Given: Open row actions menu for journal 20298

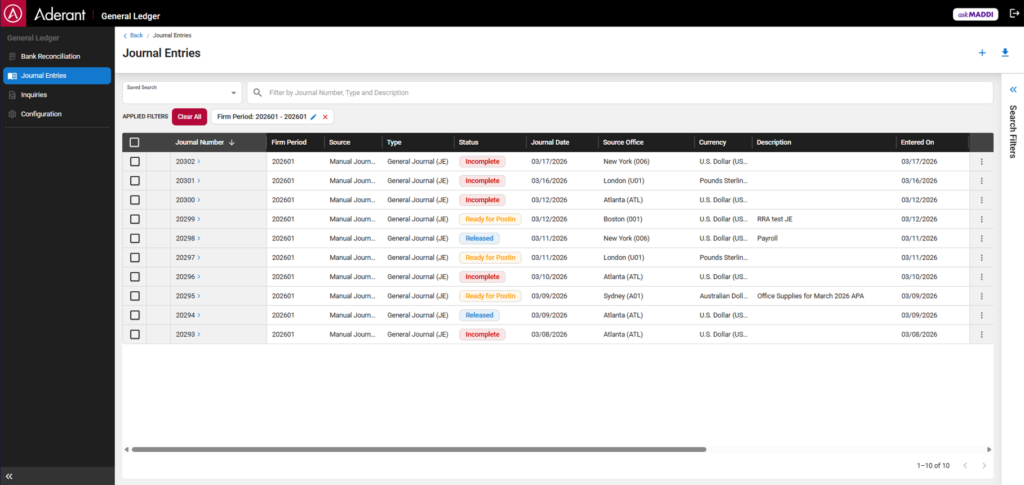Looking at the screenshot, I should pos(981,238).
